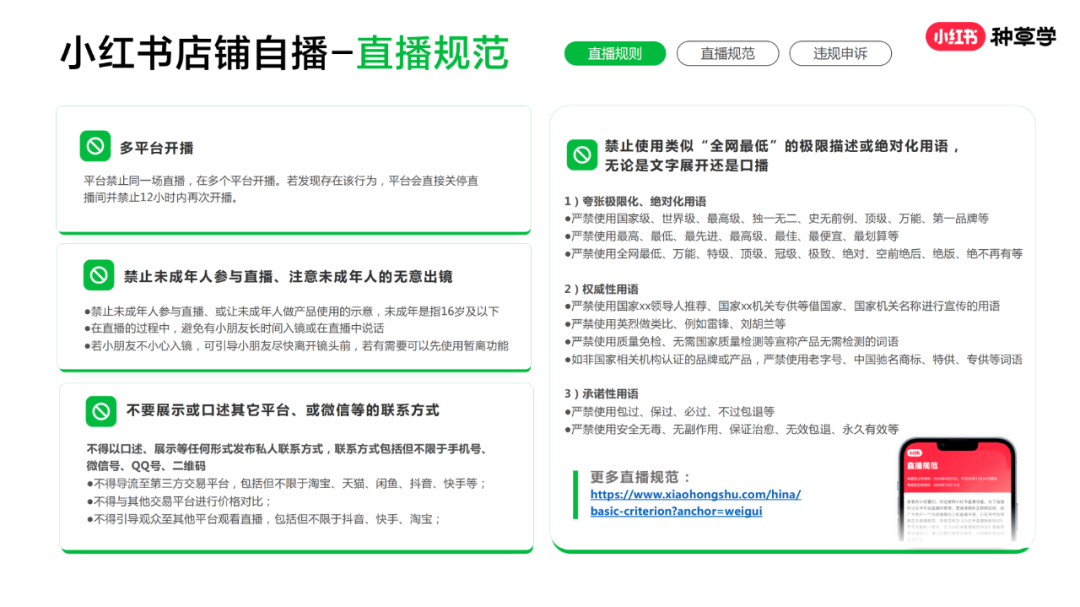
Task: Click the bullet starting 严禁使用国家xx领导人推荐
Action: click(782, 306)
